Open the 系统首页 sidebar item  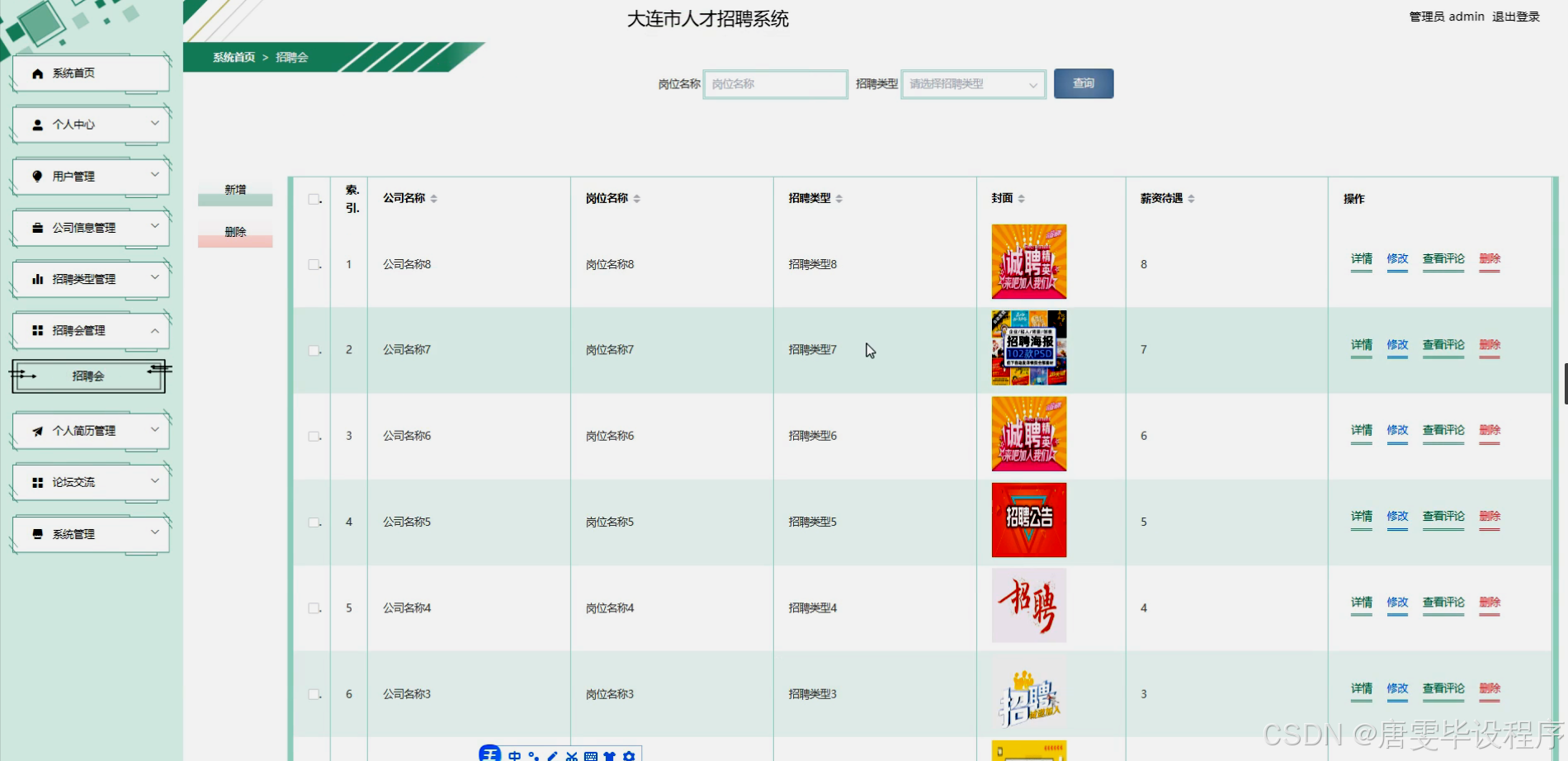click(x=91, y=73)
